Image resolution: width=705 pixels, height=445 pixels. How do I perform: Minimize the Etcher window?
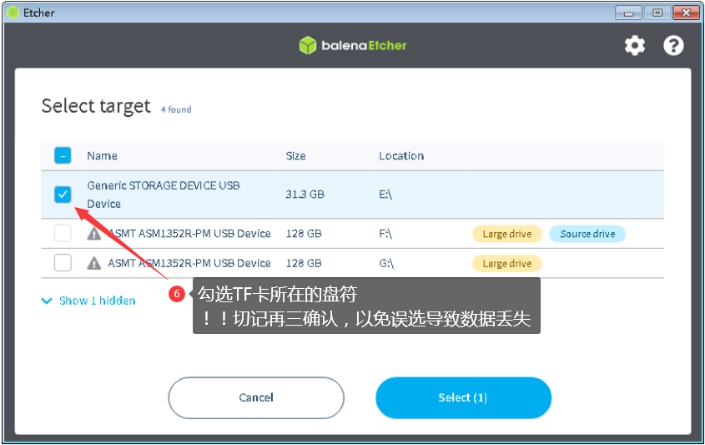[x=628, y=13]
